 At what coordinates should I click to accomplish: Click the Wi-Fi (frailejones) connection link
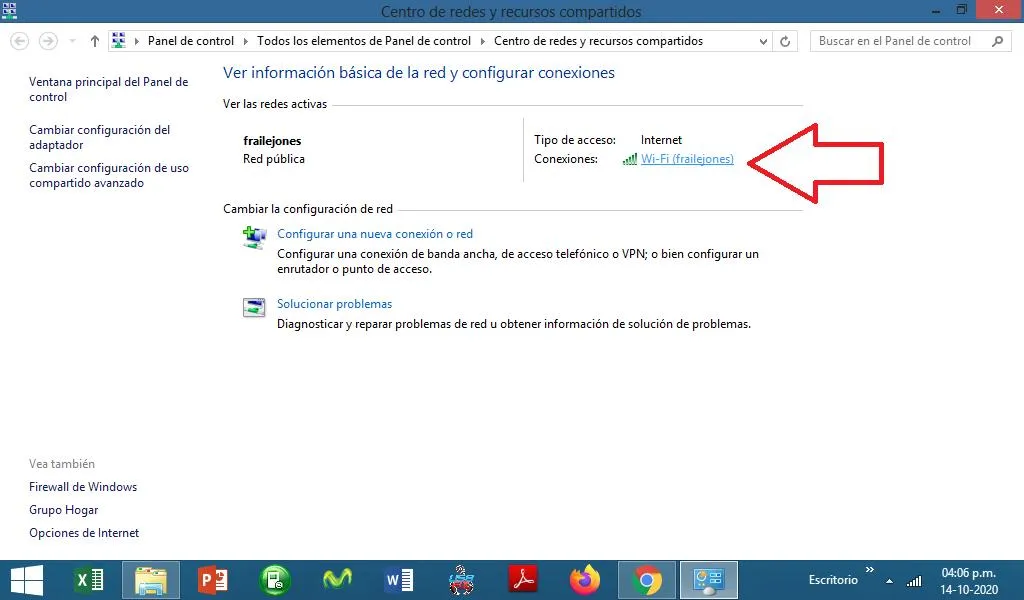point(686,159)
